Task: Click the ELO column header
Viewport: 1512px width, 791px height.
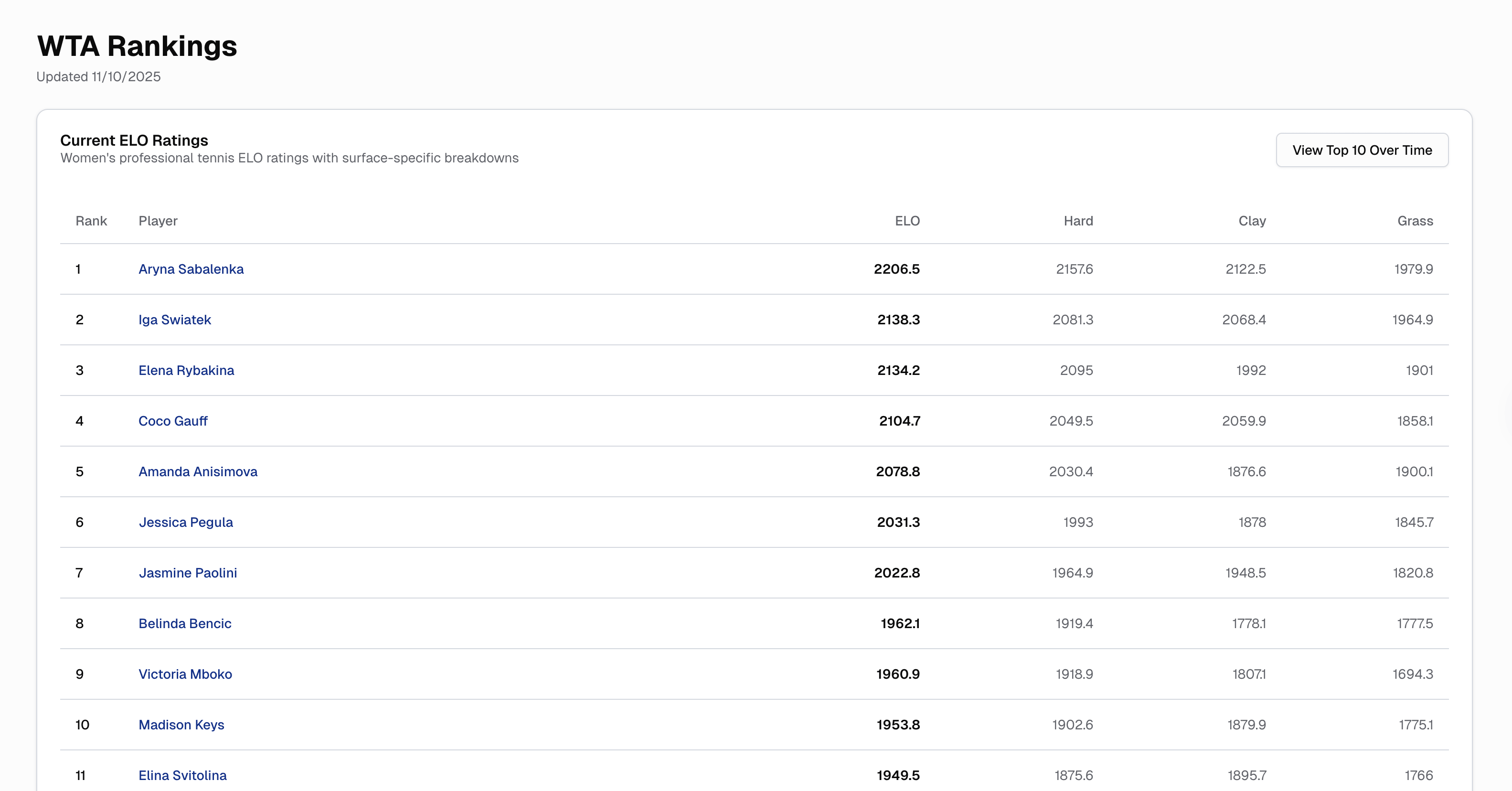Action: point(907,221)
